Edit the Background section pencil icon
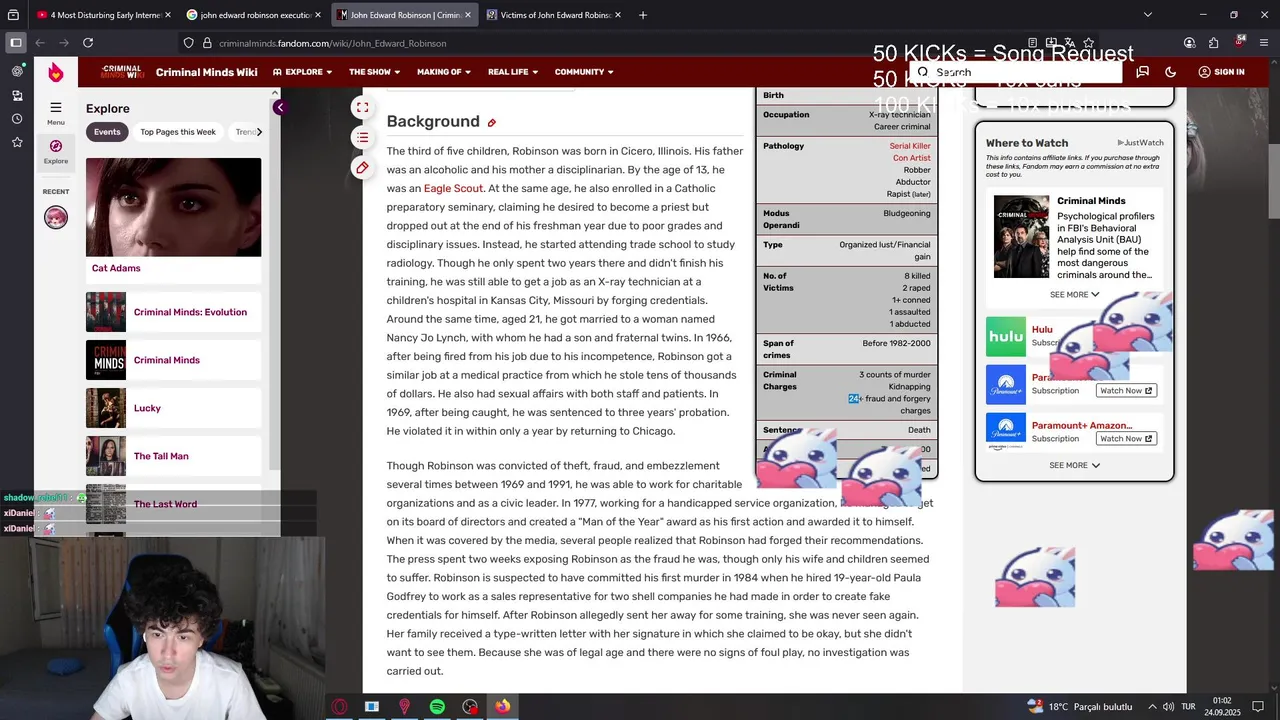The width and height of the screenshot is (1280, 720). (x=492, y=123)
